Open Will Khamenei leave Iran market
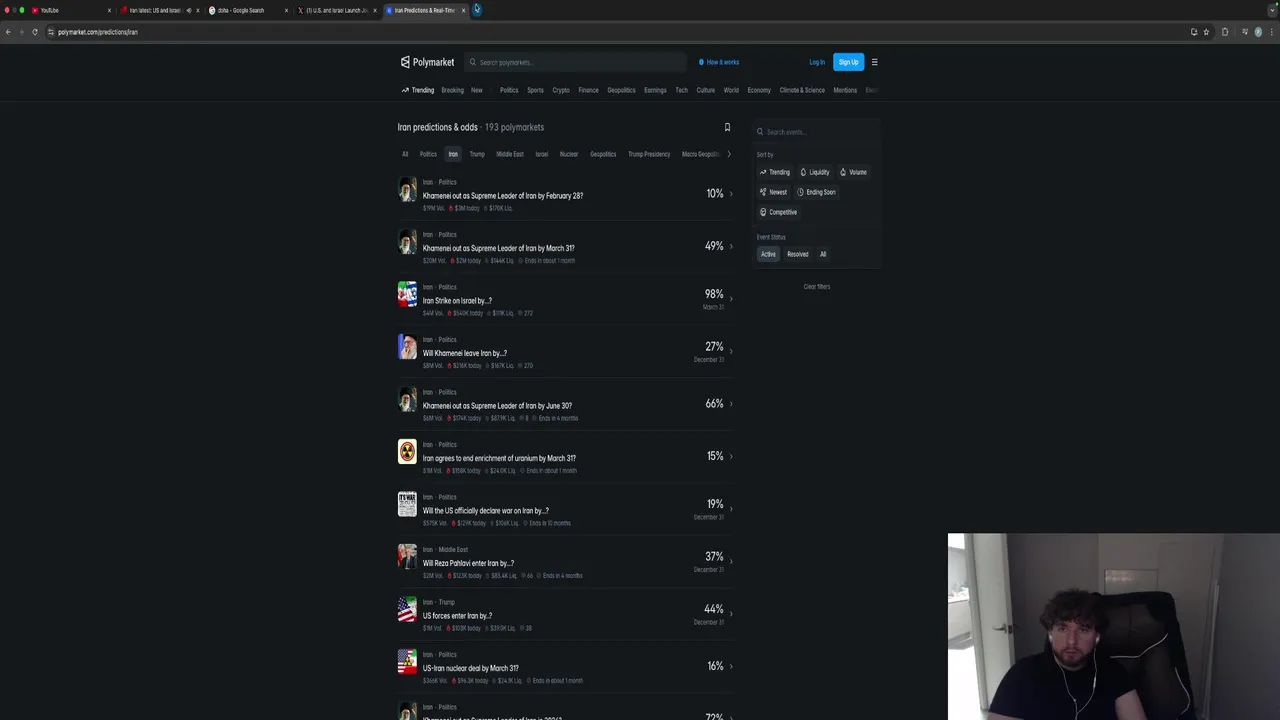 [465, 353]
